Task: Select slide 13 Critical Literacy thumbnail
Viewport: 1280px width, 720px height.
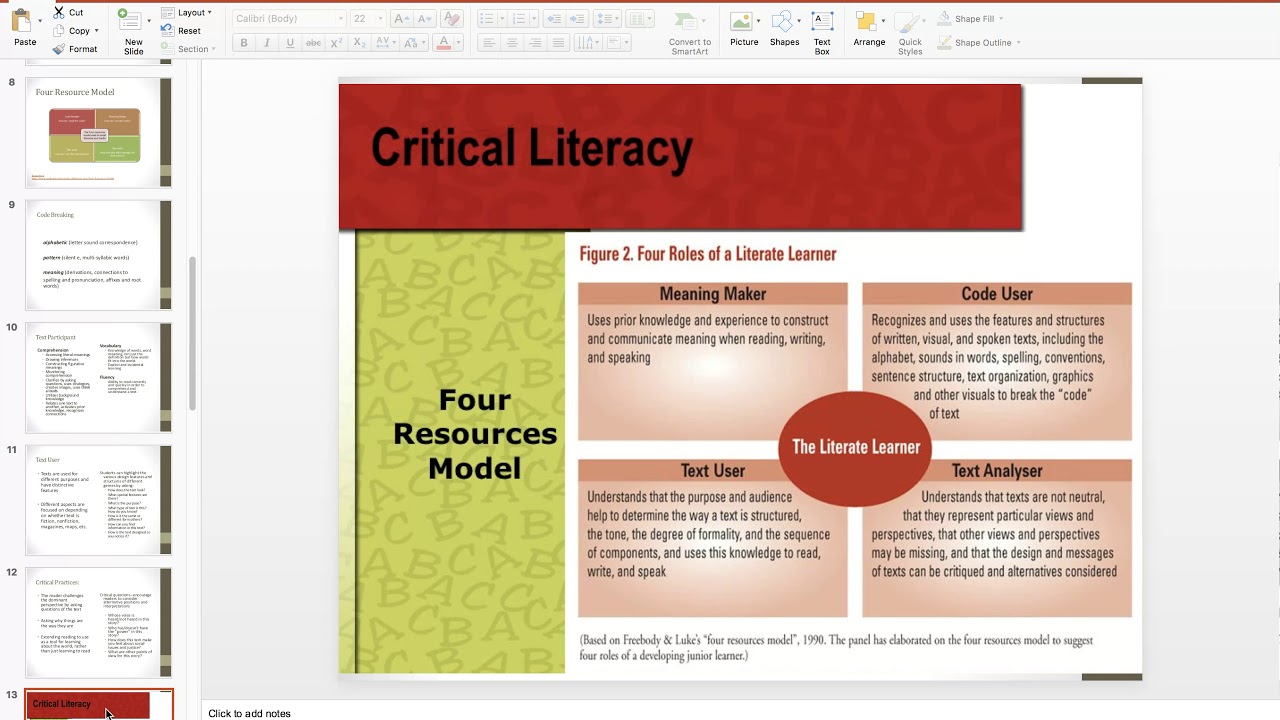Action: point(98,705)
